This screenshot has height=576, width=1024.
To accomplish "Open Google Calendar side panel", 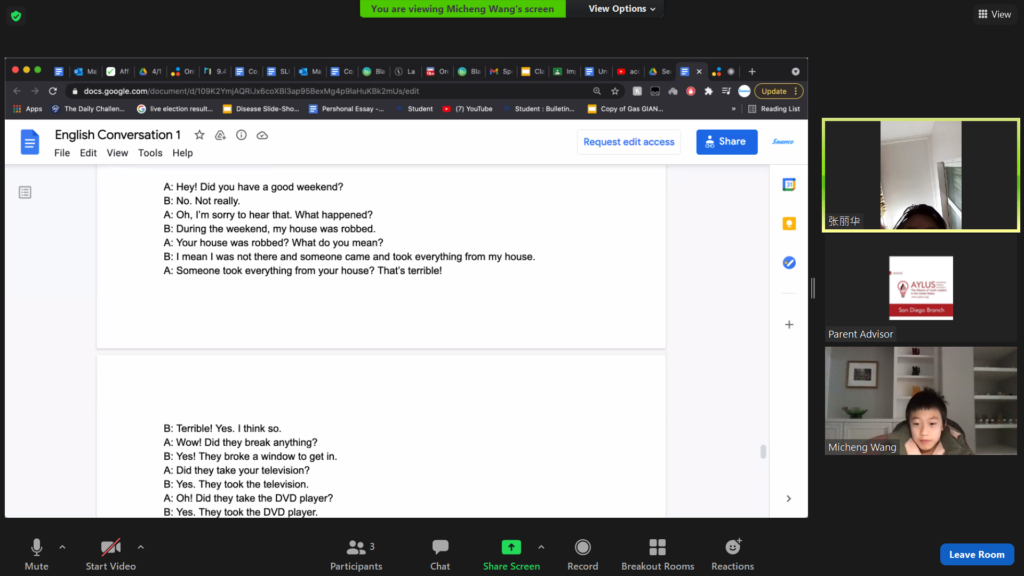I will (x=789, y=185).
